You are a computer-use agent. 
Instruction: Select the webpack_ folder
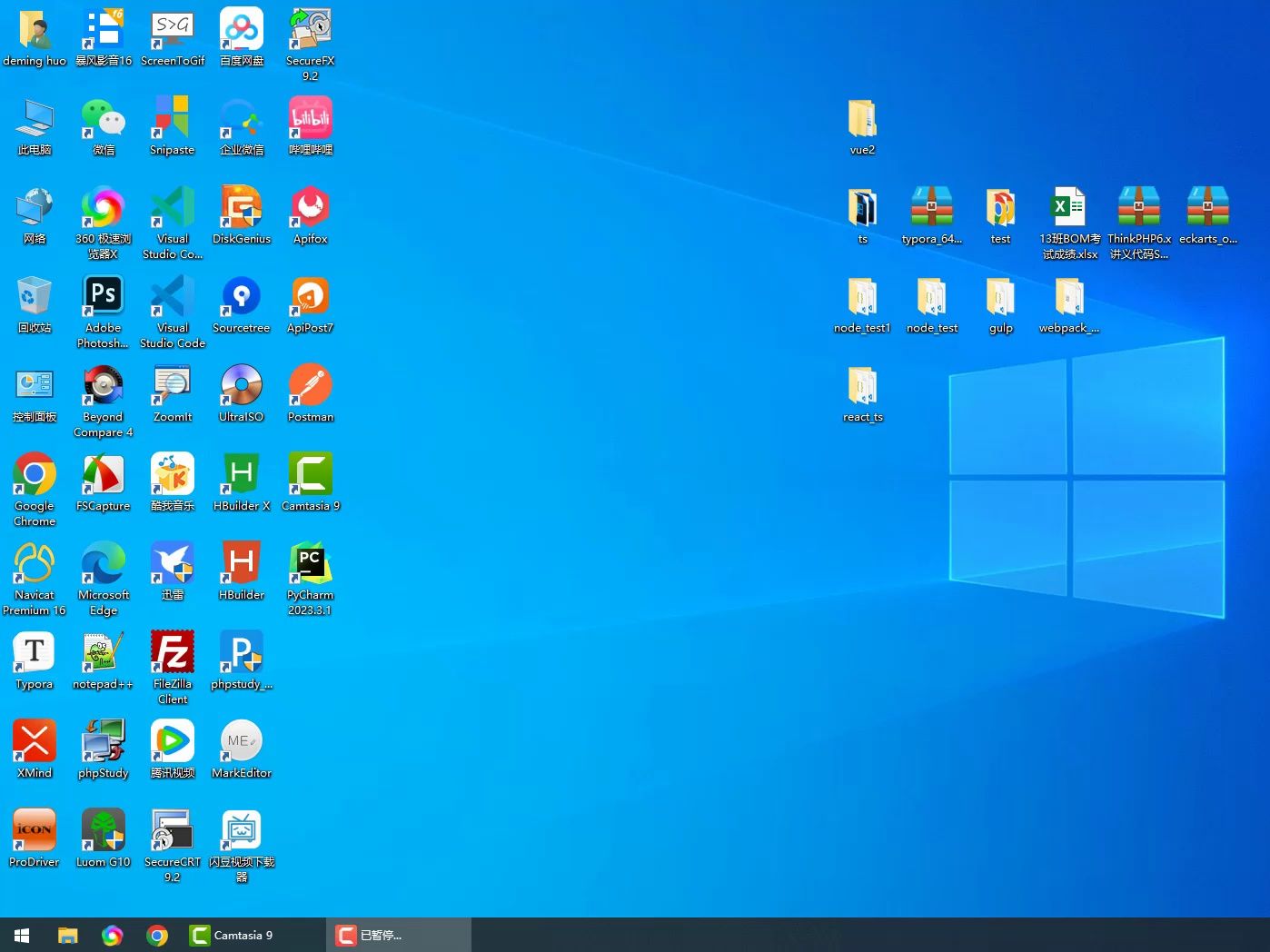click(1069, 305)
